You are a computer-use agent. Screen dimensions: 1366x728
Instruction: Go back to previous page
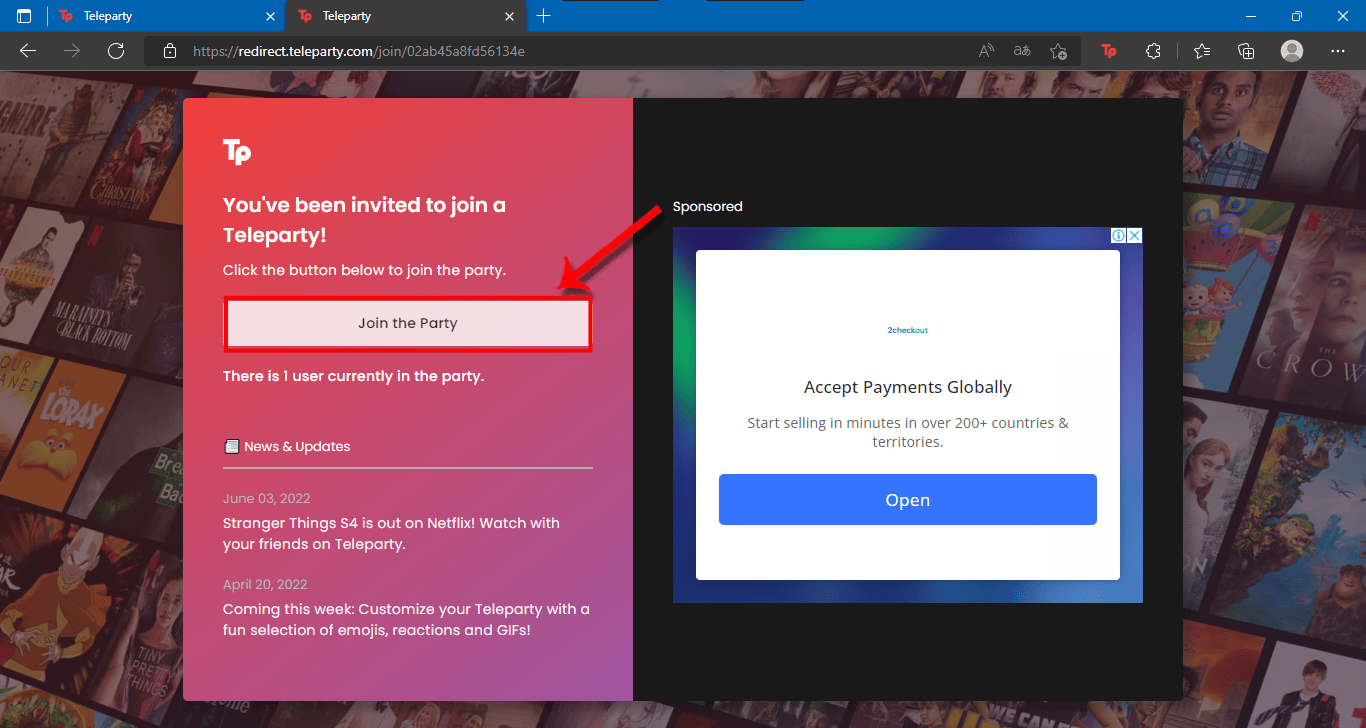pos(28,51)
